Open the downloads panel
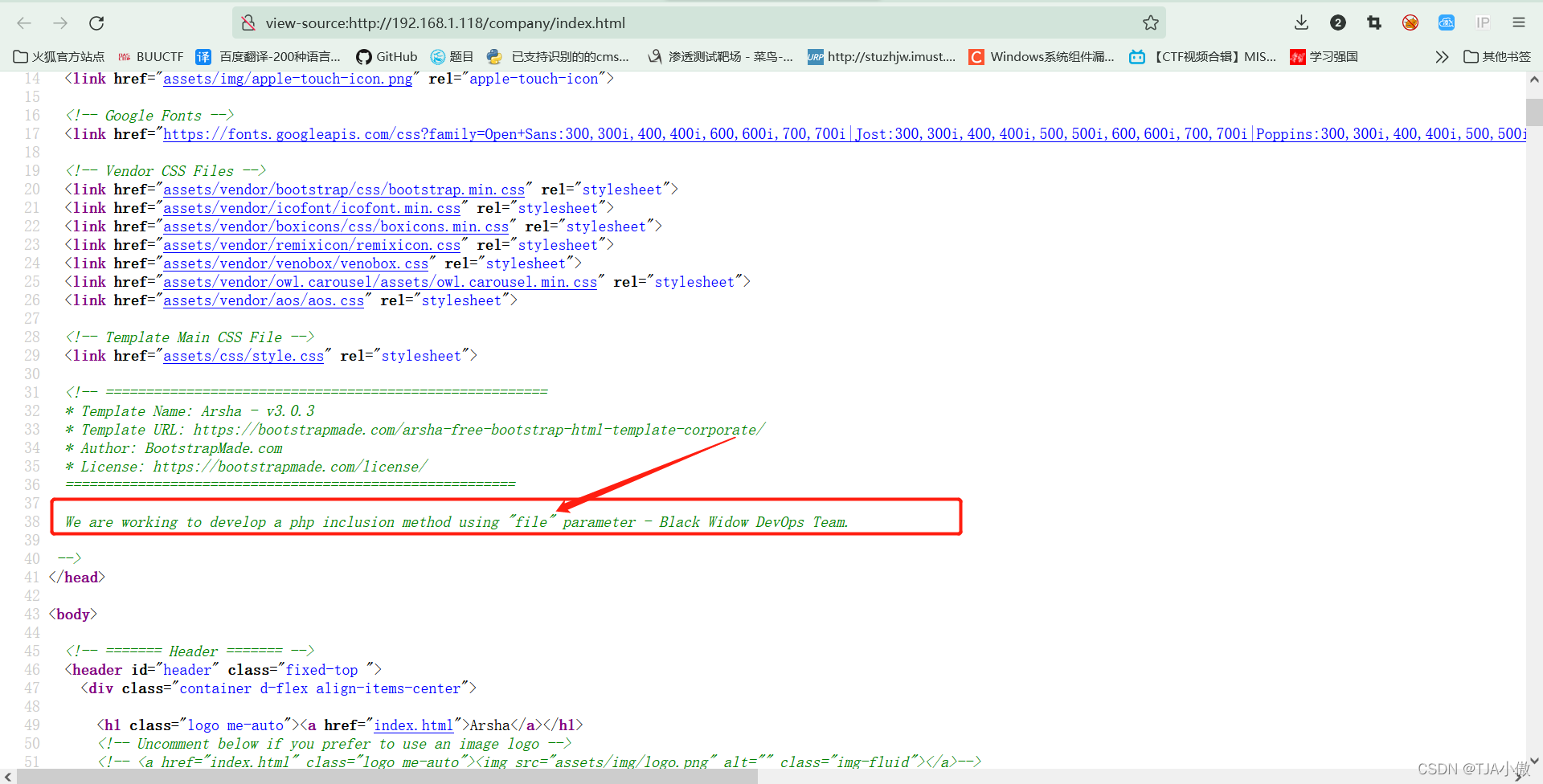 coord(1302,23)
